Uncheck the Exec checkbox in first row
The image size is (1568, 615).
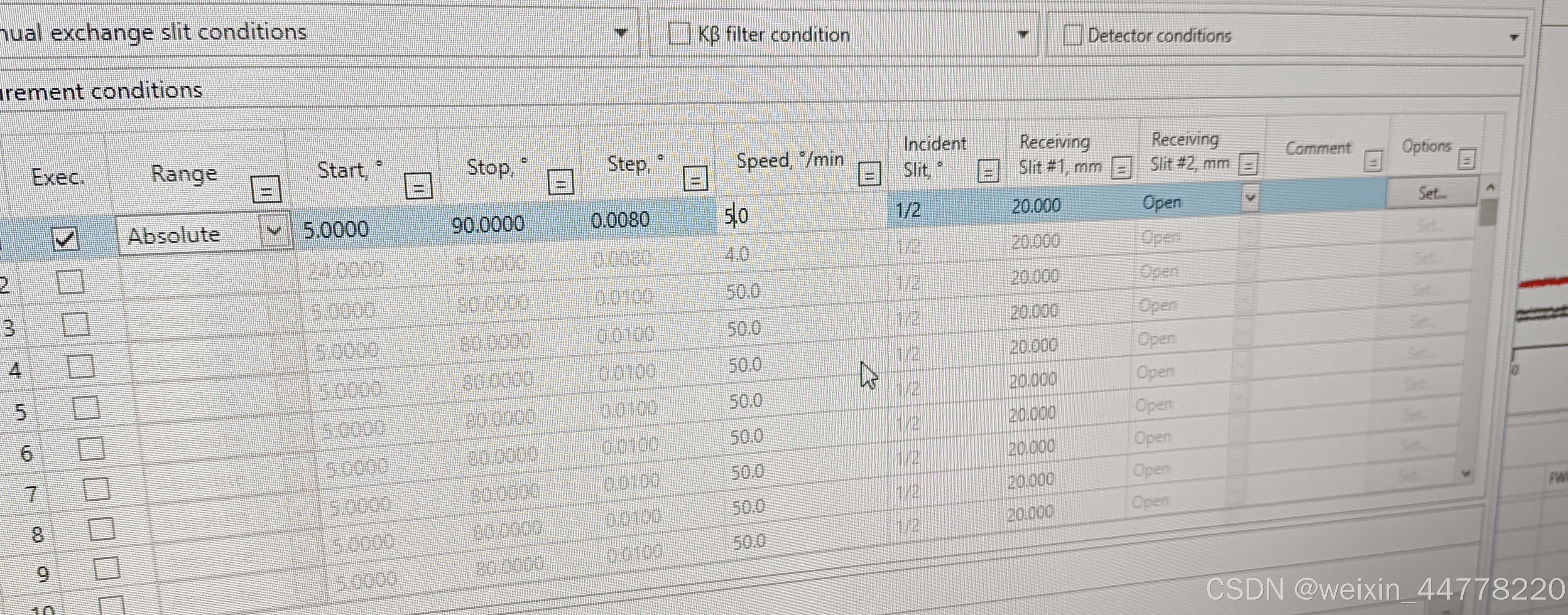pos(65,238)
